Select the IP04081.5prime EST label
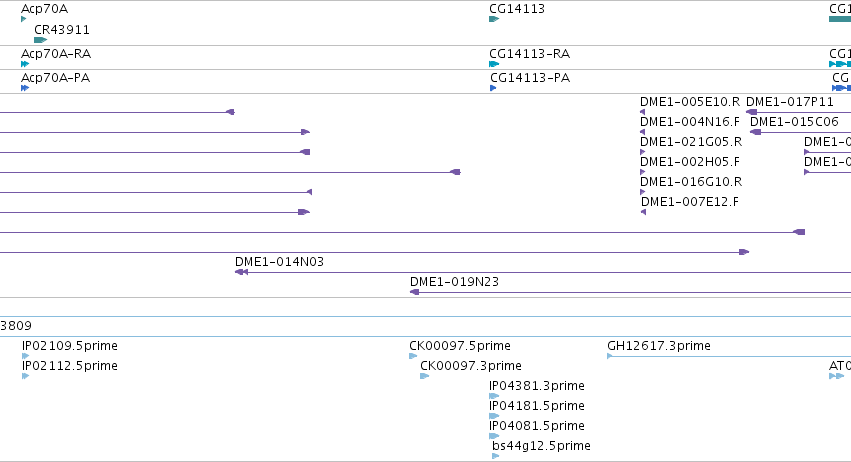The width and height of the screenshot is (851, 462). point(537,426)
